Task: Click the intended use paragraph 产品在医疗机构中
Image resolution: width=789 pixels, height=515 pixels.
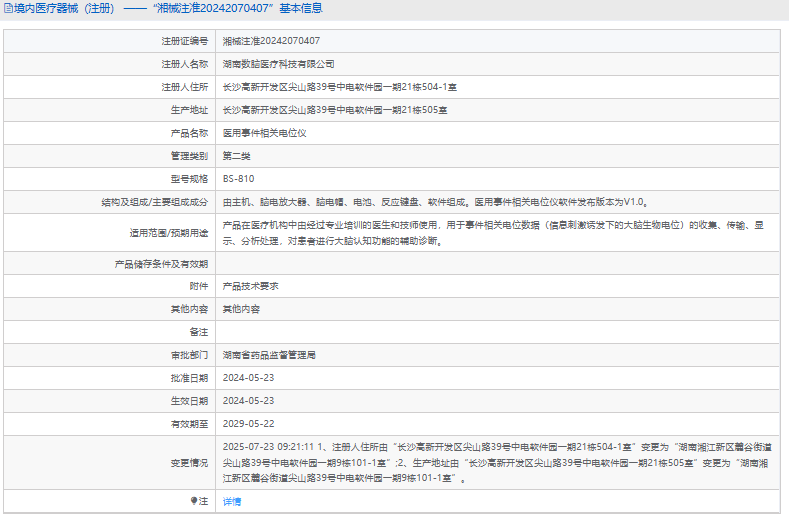Action: 494,233
